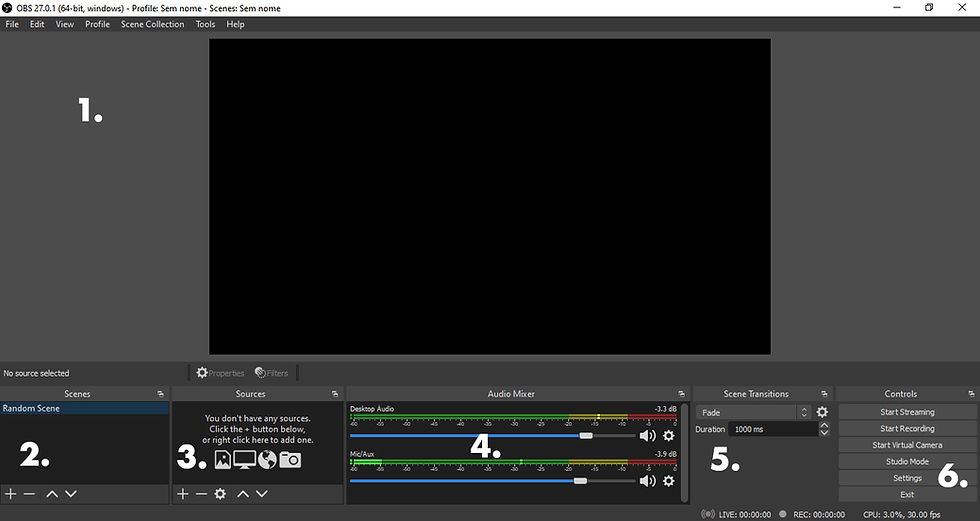Open the Scene Collection menu
This screenshot has width=980, height=521.
(152, 24)
